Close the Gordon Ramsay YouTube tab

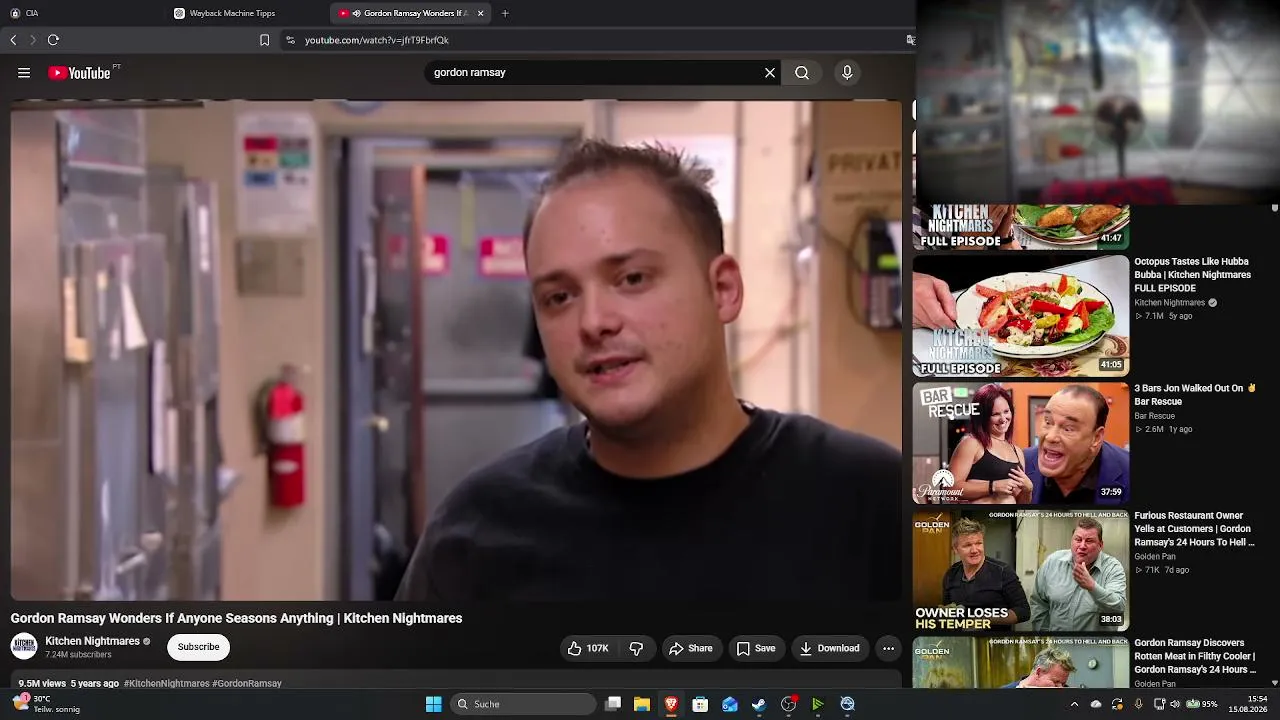pyautogui.click(x=481, y=13)
